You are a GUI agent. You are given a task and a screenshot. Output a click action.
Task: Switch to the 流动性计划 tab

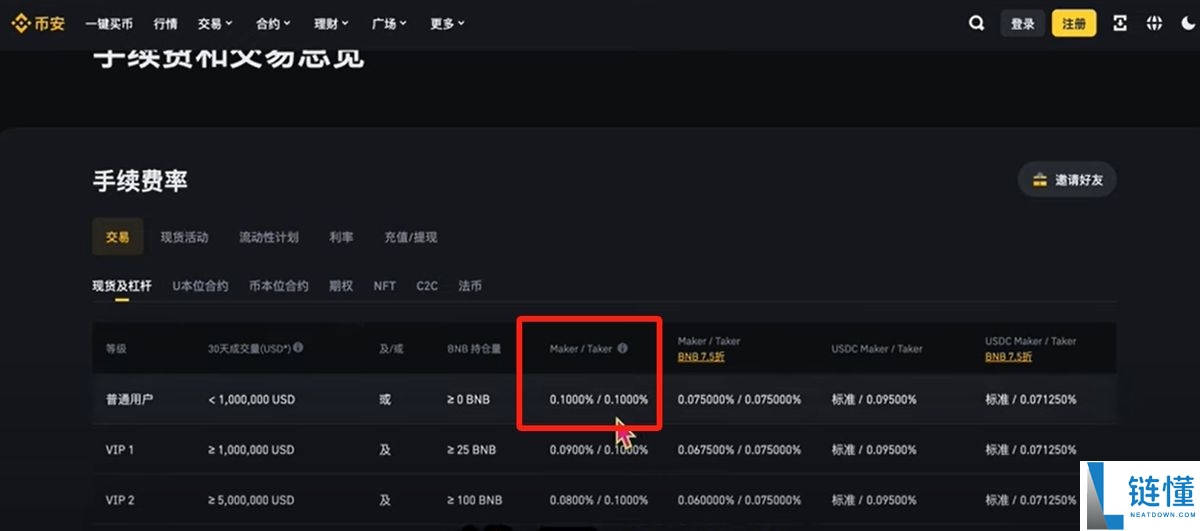pyautogui.click(x=268, y=237)
